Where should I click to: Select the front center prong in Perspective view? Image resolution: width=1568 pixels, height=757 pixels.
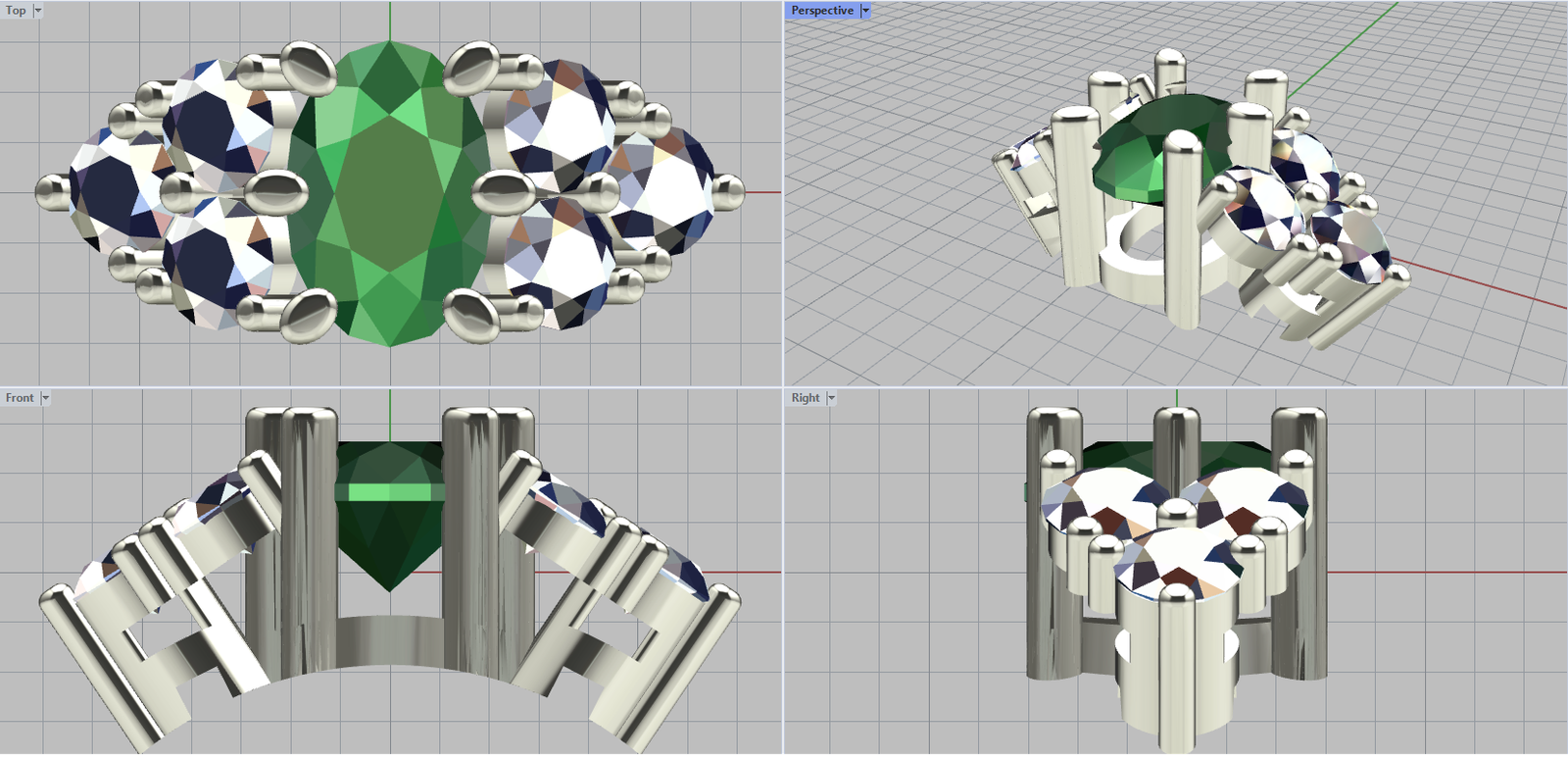[1182, 235]
